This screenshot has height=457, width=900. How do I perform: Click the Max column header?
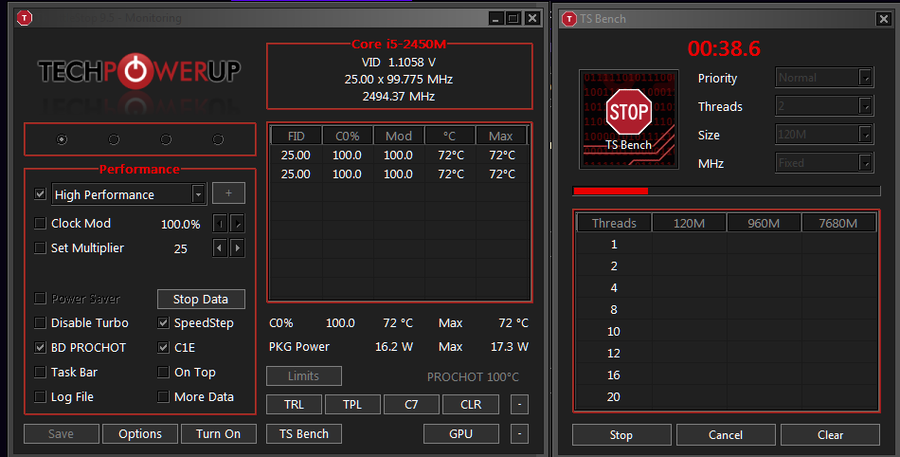501,136
